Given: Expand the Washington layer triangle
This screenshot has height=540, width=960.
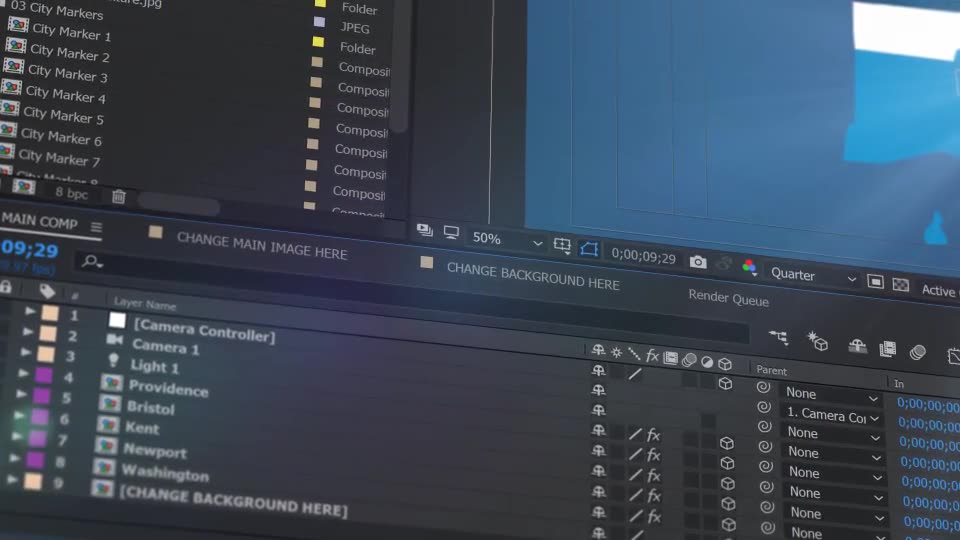Looking at the screenshot, I should 13,458.
